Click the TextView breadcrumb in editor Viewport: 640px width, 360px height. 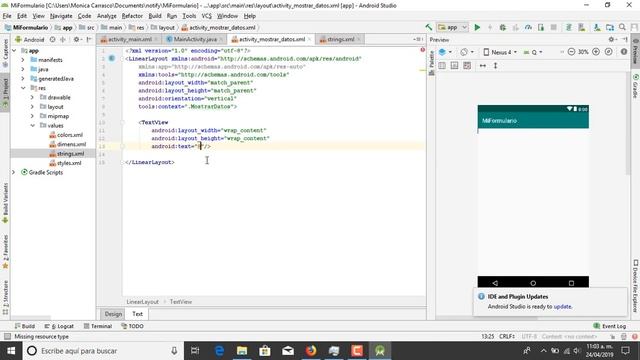(x=181, y=302)
